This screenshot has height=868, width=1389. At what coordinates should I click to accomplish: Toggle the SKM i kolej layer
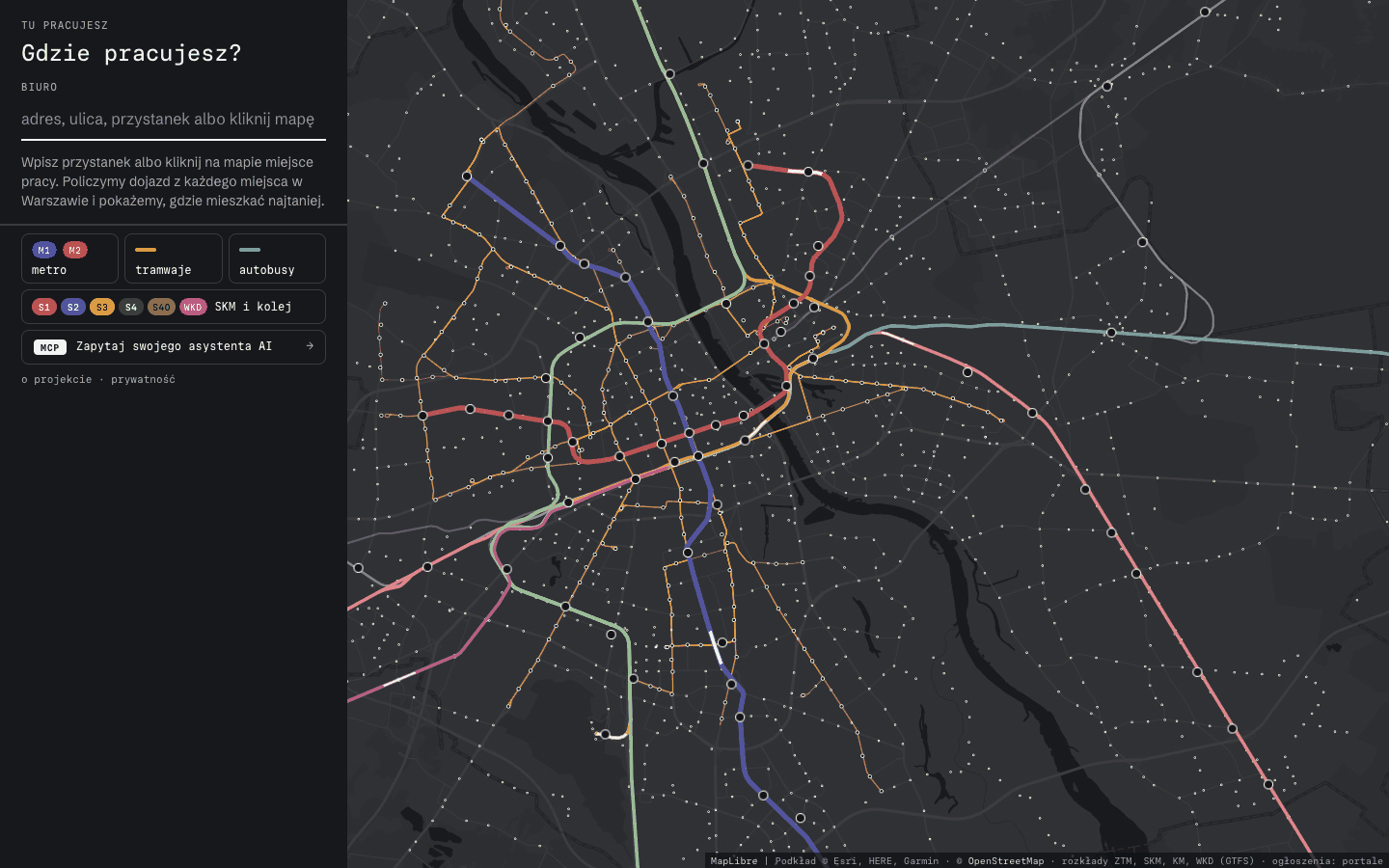tap(174, 307)
